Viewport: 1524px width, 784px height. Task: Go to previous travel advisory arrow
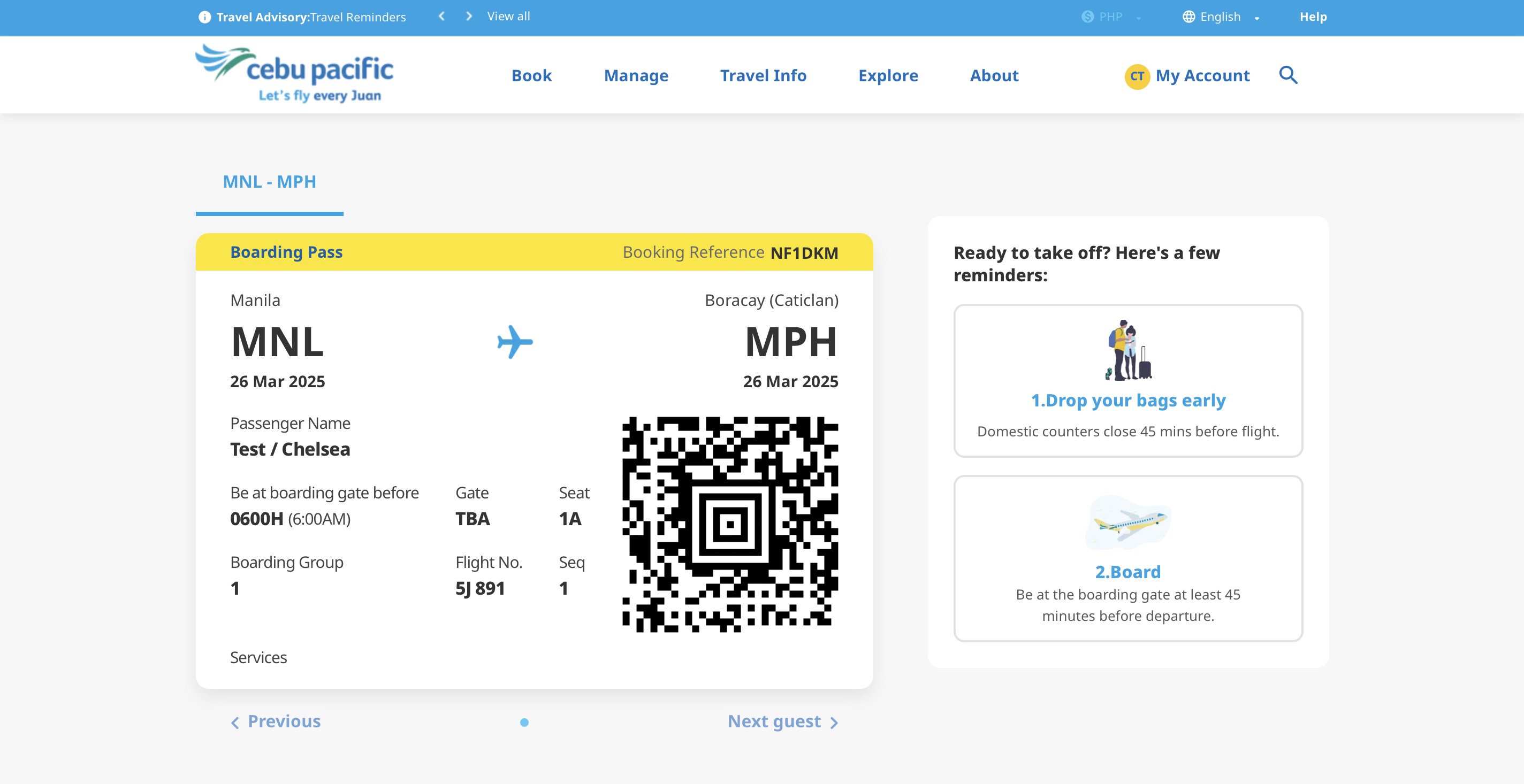441,17
